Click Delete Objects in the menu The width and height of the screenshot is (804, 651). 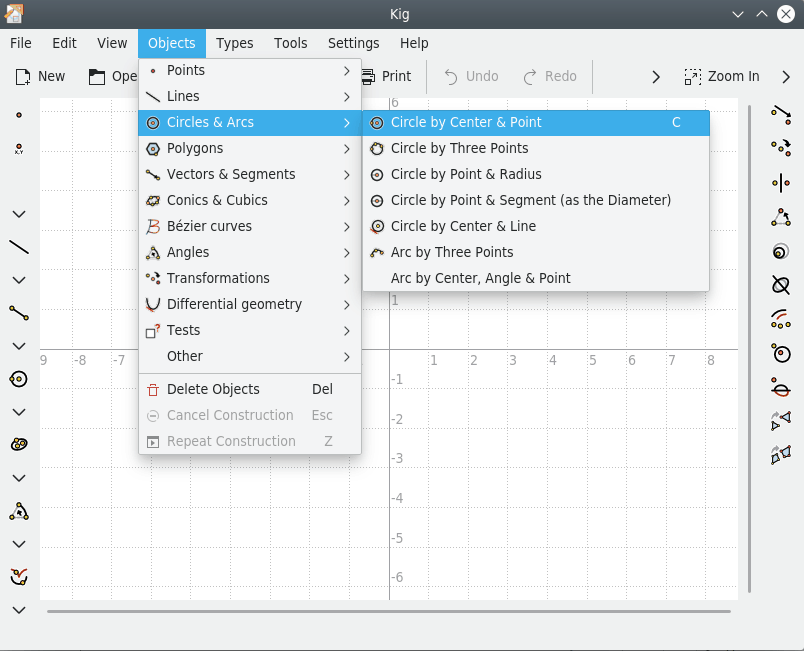coord(250,390)
